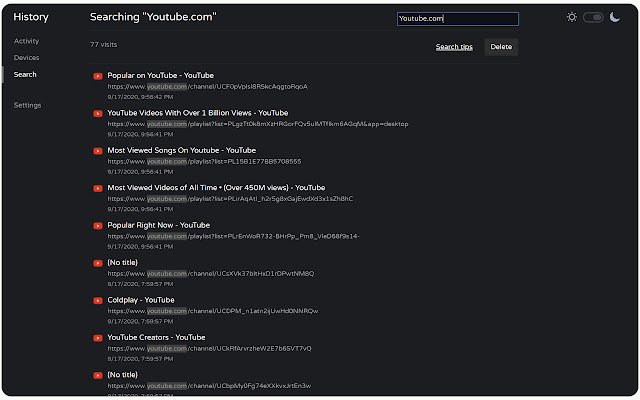Open Most Viewed Songs On Youtube entry
Viewport: 640px width, 400px height.
pyautogui.click(x=182, y=150)
